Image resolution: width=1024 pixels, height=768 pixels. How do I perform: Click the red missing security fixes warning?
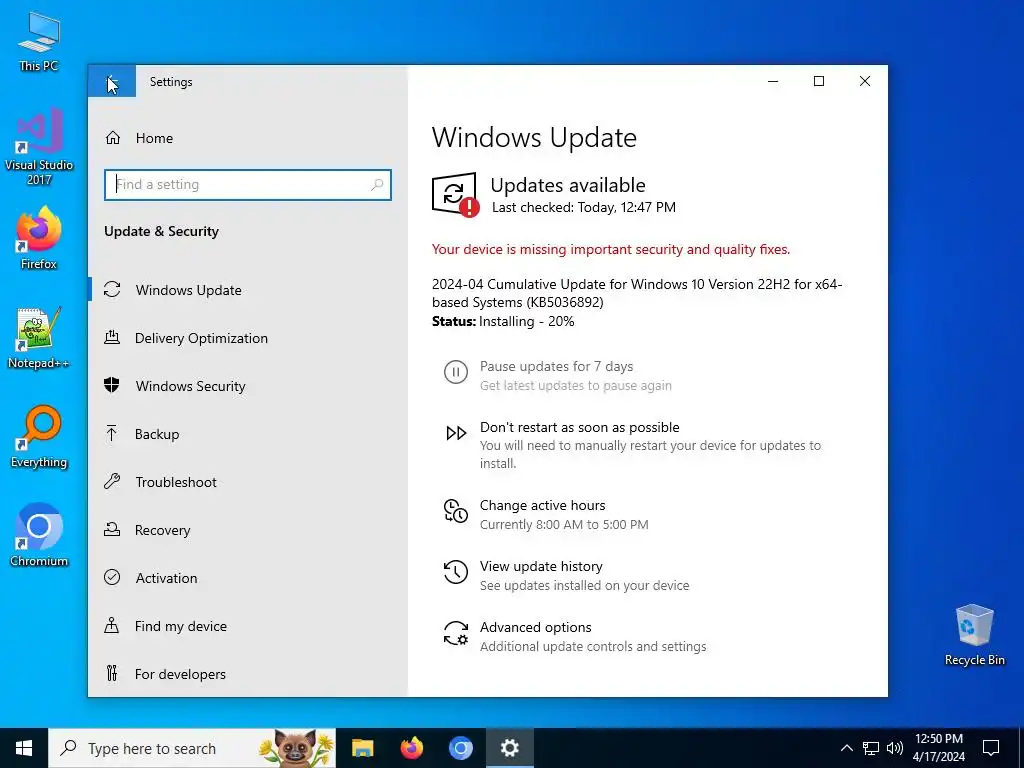(611, 249)
